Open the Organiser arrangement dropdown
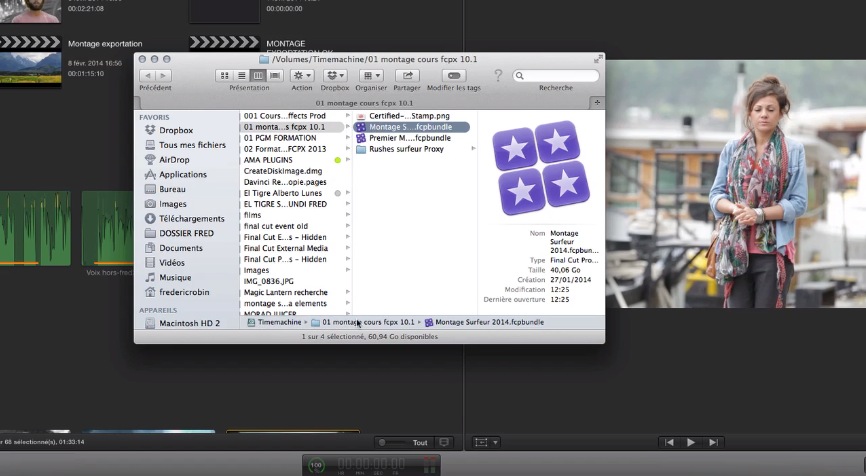The width and height of the screenshot is (866, 476). (x=371, y=76)
